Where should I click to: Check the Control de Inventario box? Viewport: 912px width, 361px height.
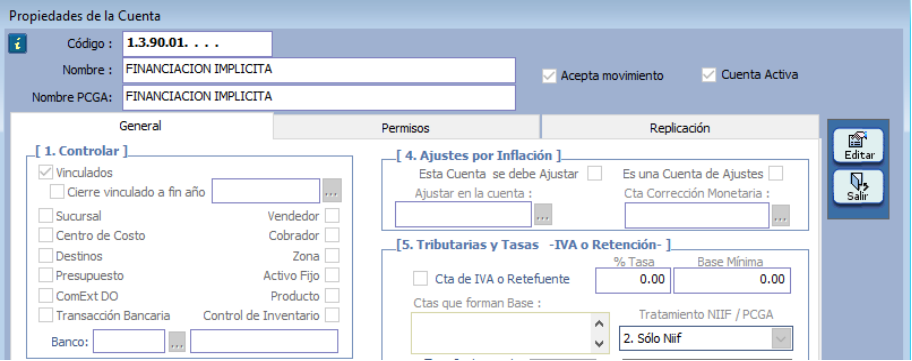click(x=332, y=316)
